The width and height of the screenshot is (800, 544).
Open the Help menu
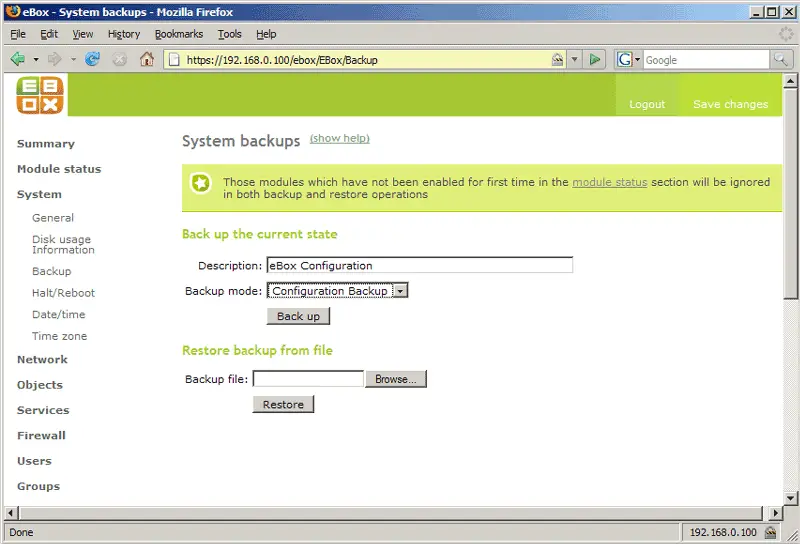[x=266, y=34]
